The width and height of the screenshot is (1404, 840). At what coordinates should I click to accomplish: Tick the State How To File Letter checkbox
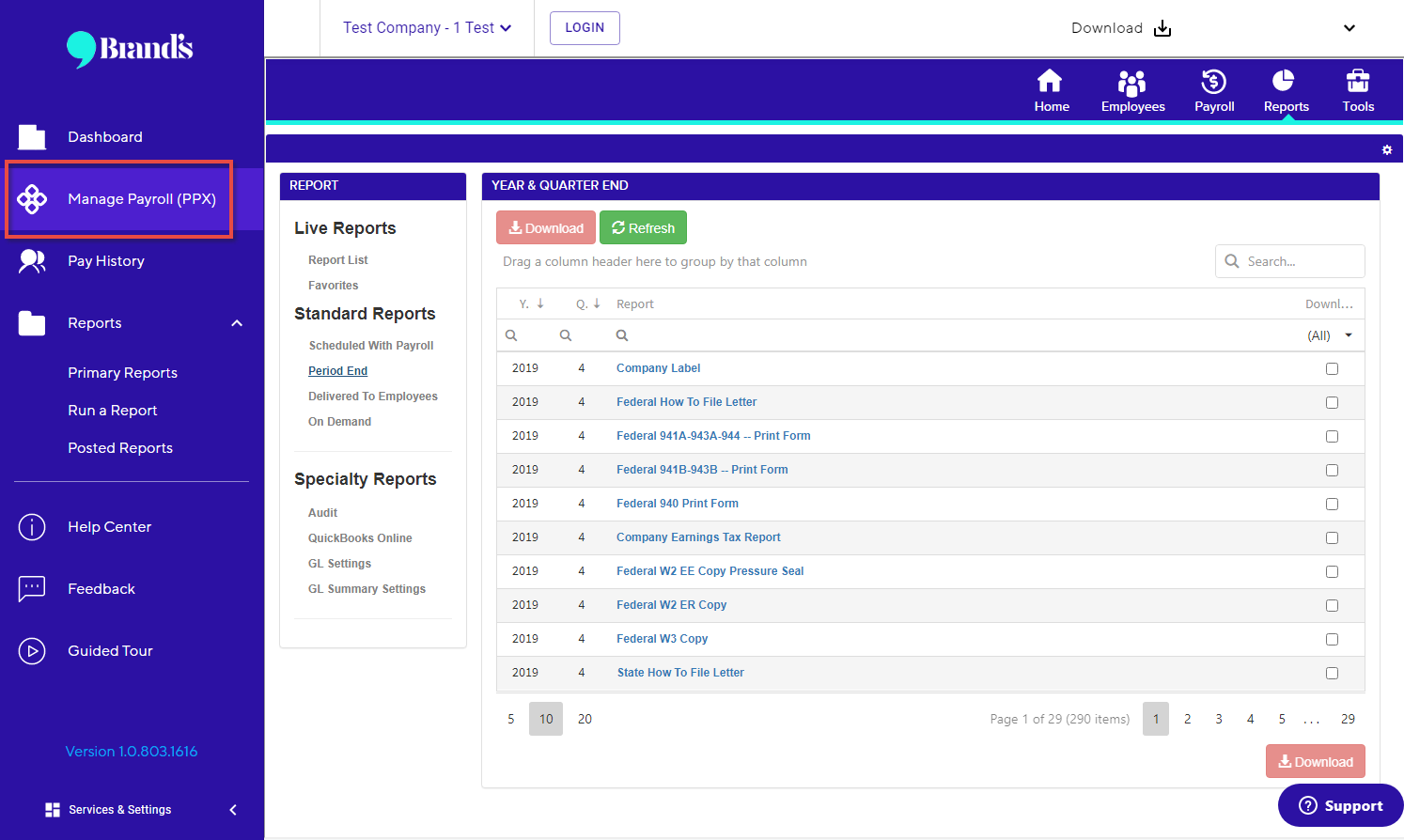[x=1332, y=673]
